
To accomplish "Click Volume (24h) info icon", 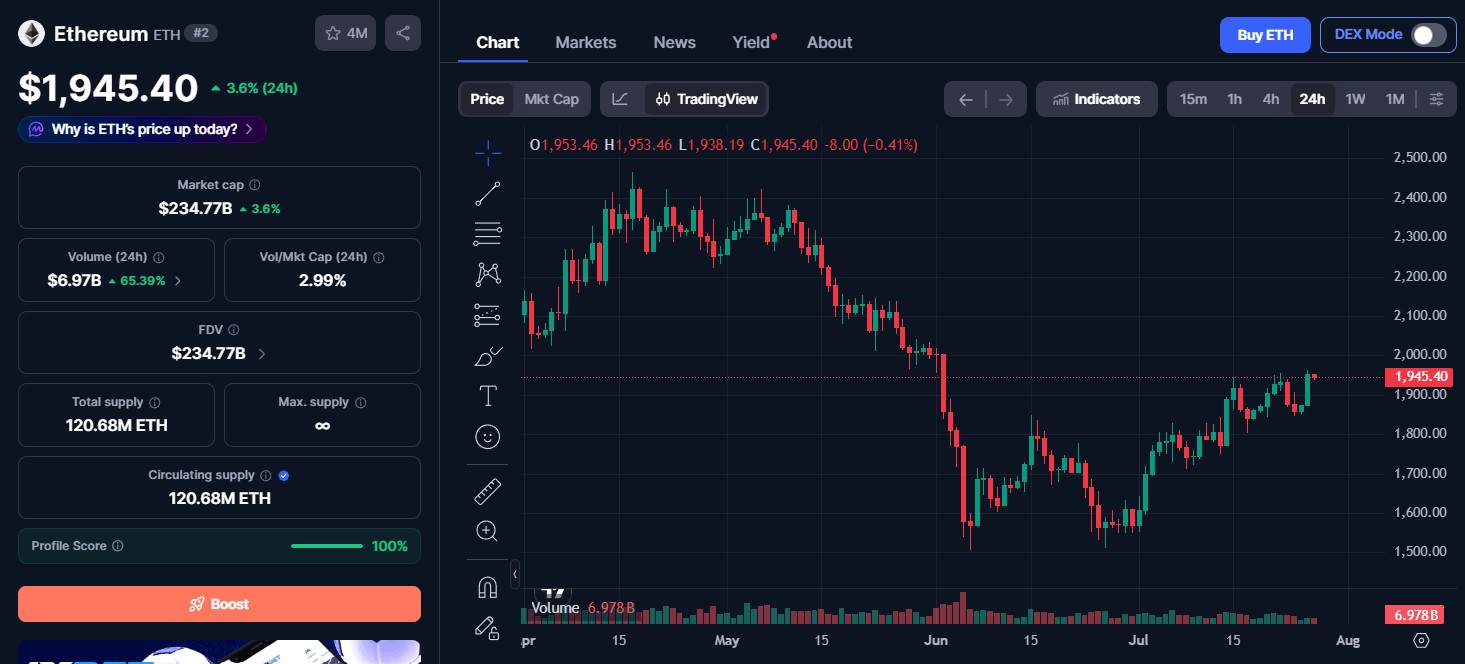I will [x=159, y=257].
